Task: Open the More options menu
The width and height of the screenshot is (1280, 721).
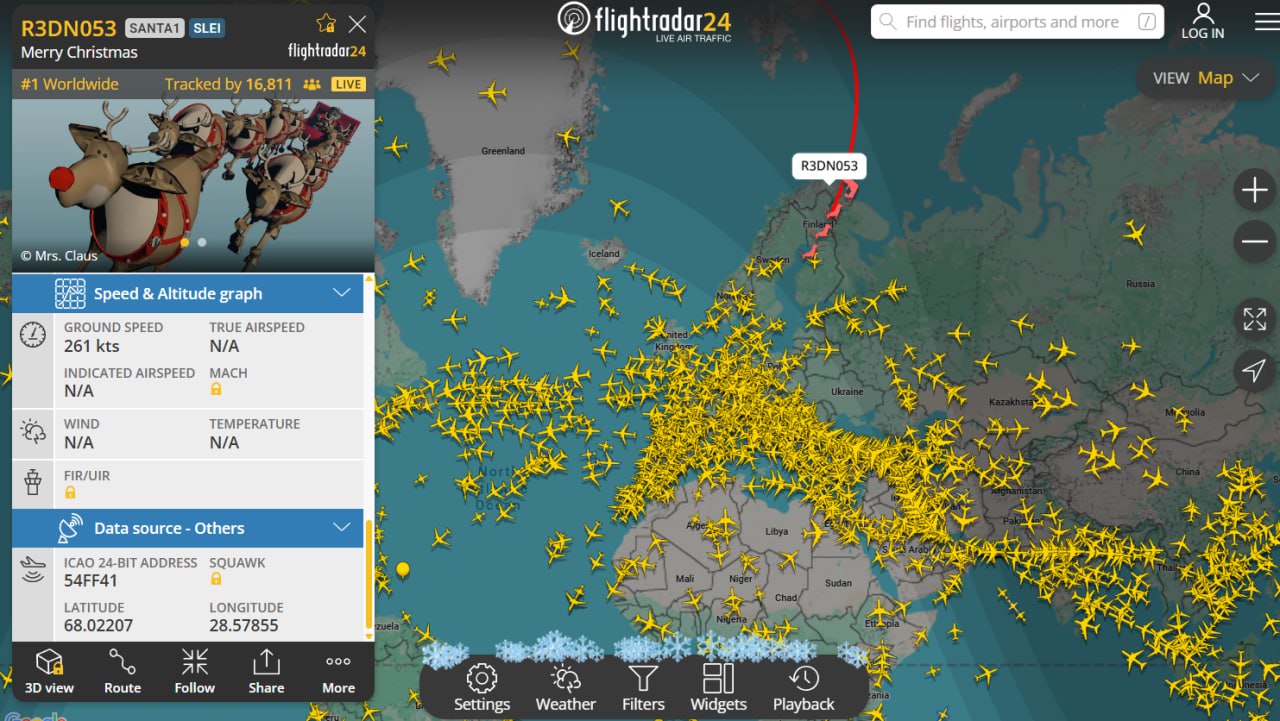Action: 338,671
